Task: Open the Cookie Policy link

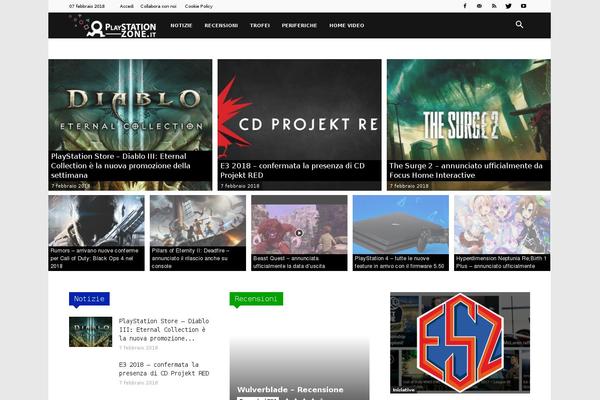Action: [199, 6]
